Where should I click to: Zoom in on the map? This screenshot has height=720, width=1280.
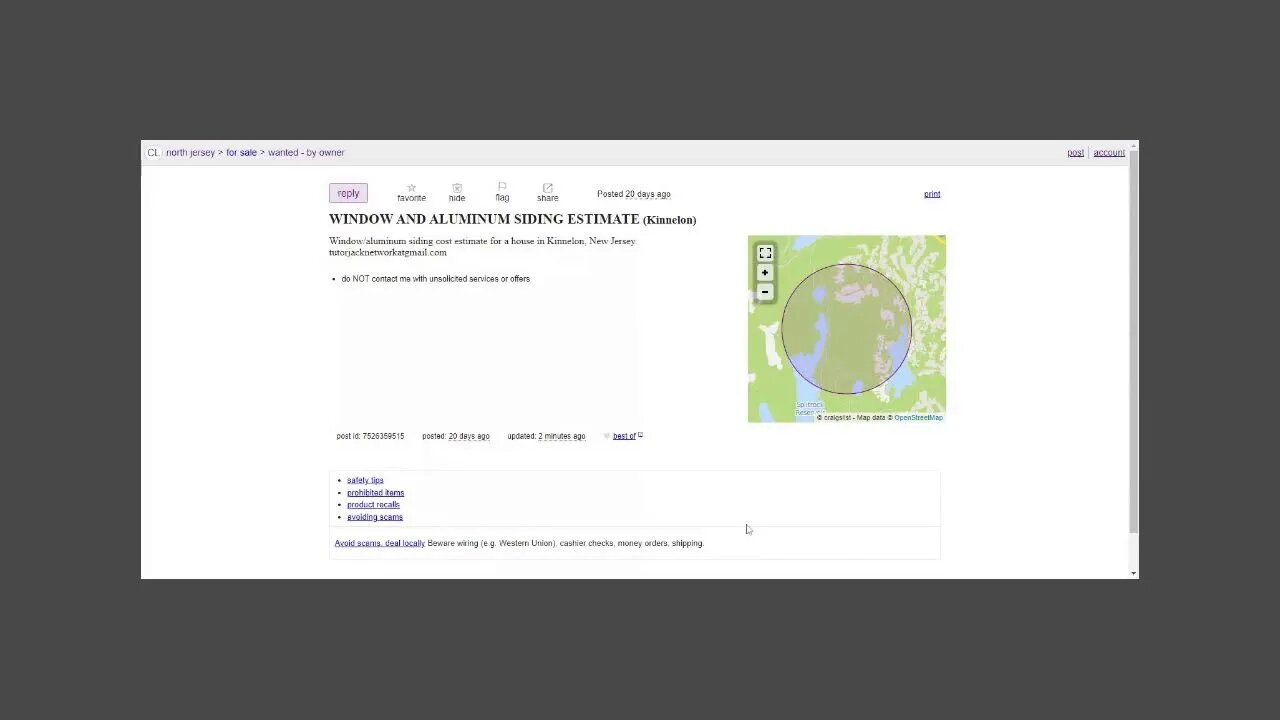(765, 273)
